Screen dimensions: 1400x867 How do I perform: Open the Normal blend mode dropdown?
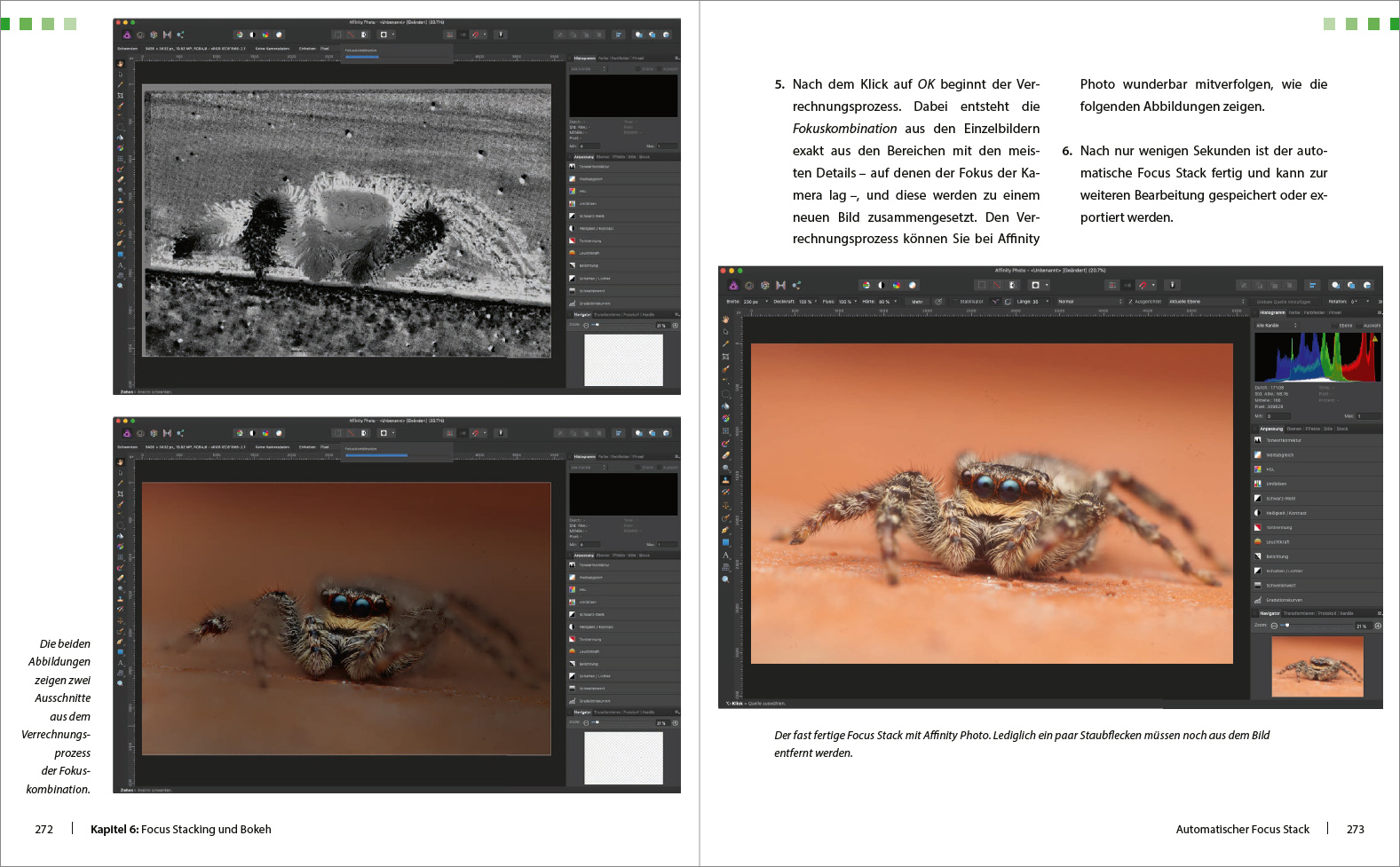pyautogui.click(x=1089, y=302)
